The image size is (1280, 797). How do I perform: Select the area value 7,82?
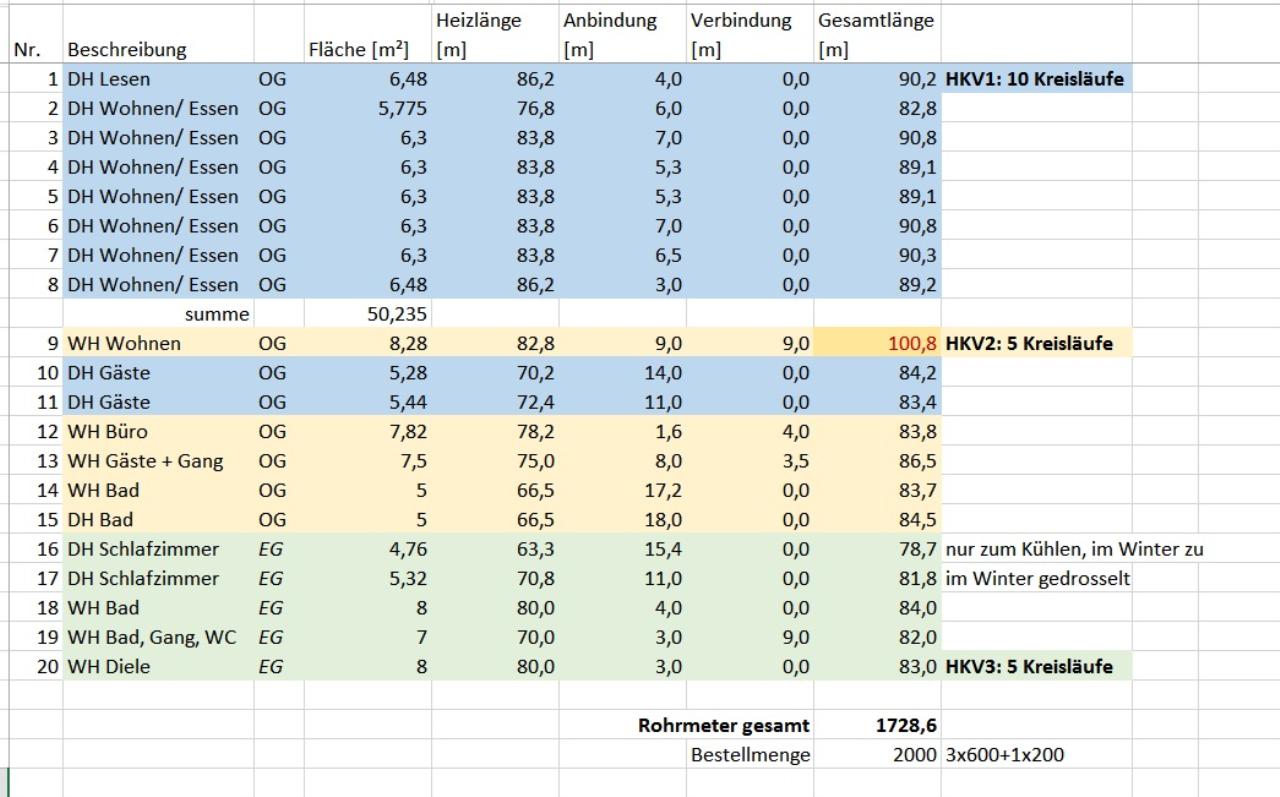(368, 431)
